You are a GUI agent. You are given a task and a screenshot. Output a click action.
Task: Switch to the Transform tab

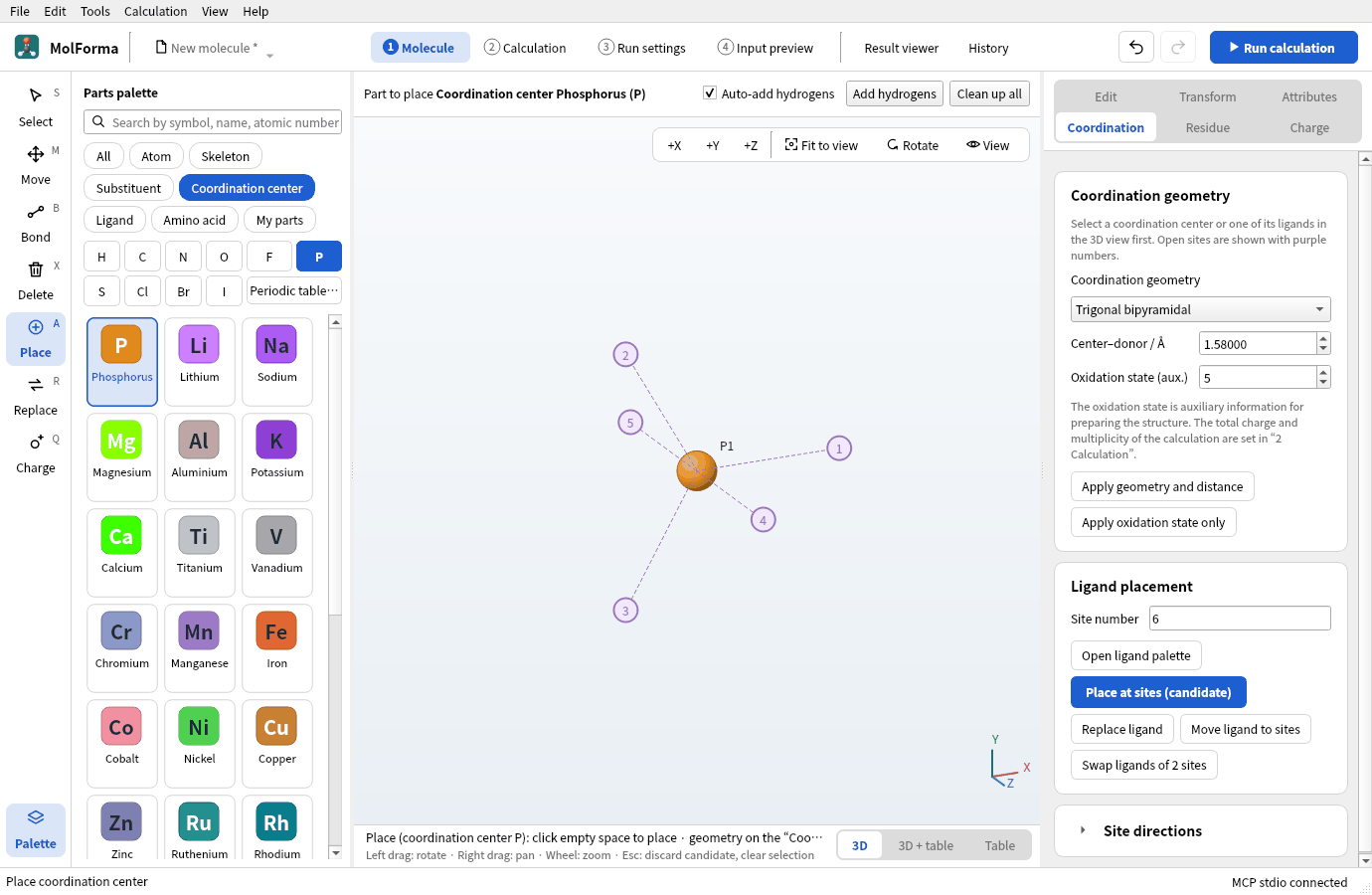1208,96
